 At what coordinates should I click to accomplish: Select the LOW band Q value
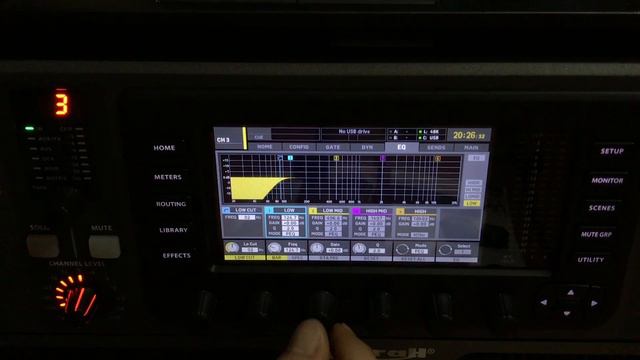[290, 229]
